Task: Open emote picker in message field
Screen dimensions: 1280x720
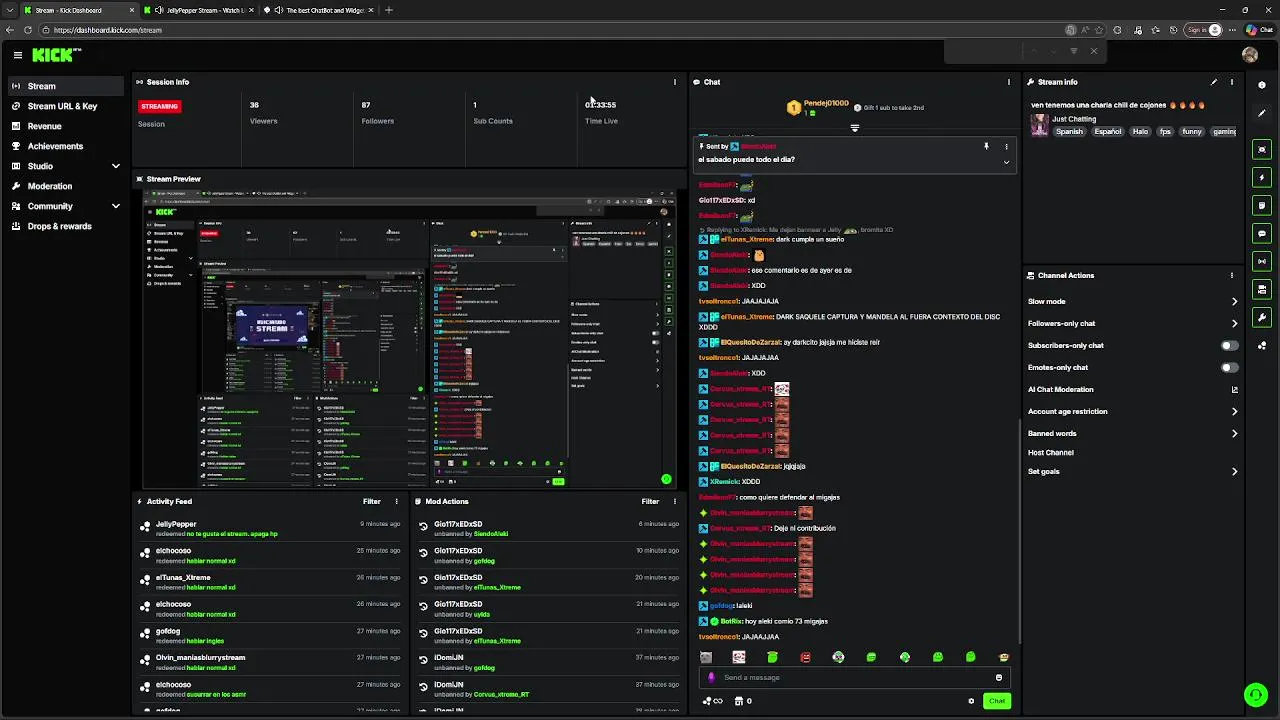Action: [x=998, y=677]
